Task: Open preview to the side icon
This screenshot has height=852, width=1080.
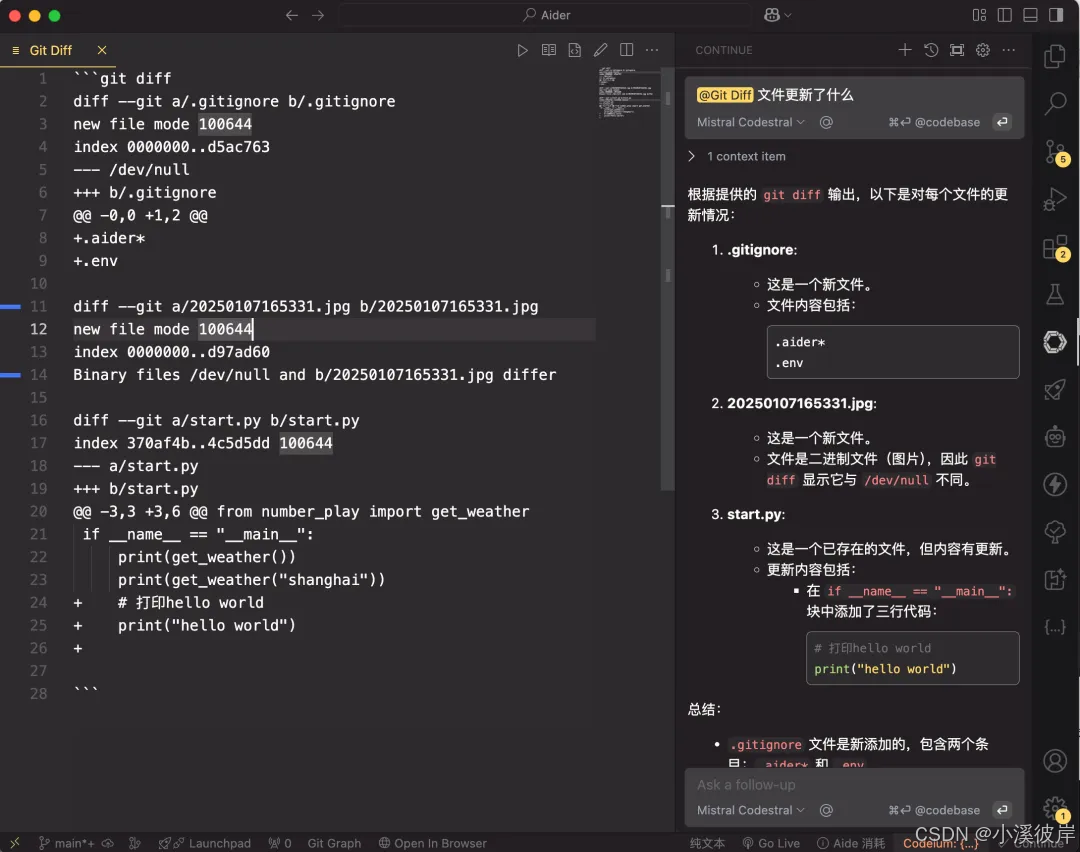Action: tap(548, 50)
